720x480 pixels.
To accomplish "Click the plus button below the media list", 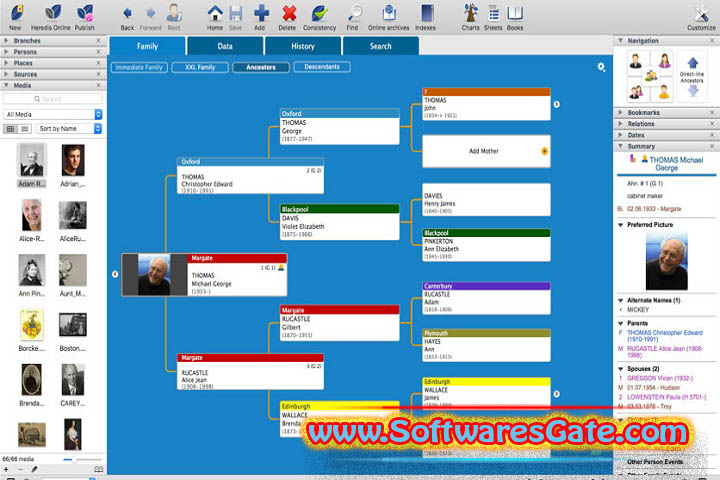I will tap(6, 469).
